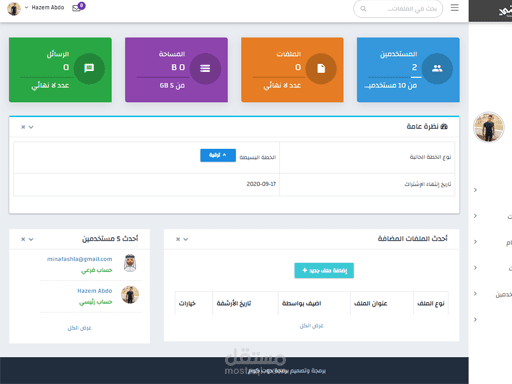Click the sidebar profile picture
This screenshot has height=384, width=512.
[489, 127]
